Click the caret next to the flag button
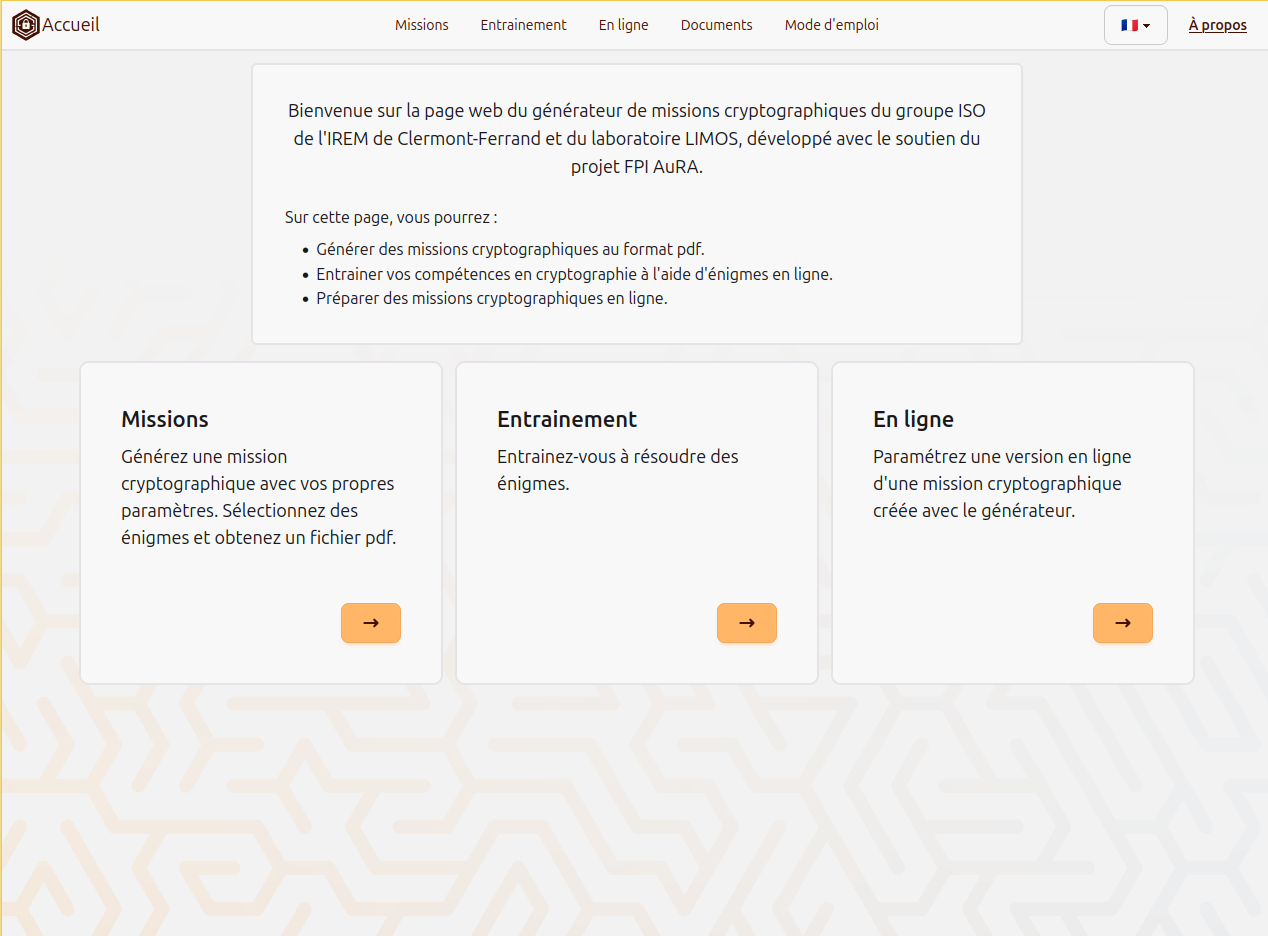 coord(1146,25)
